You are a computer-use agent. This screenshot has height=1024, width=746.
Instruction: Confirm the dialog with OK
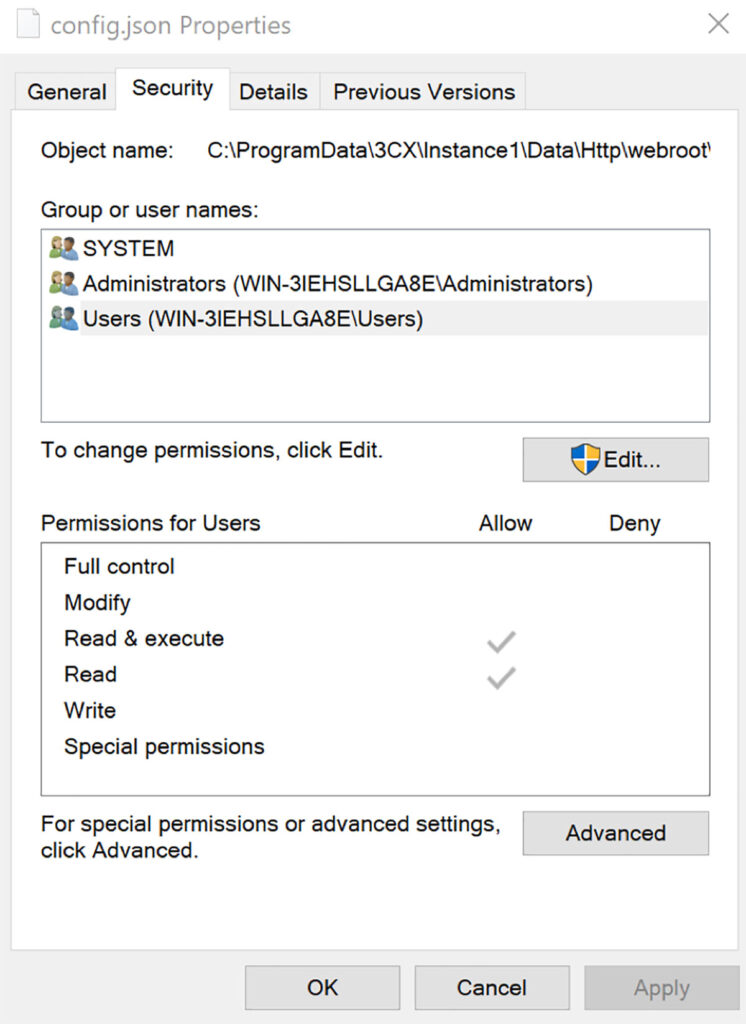[x=322, y=987]
